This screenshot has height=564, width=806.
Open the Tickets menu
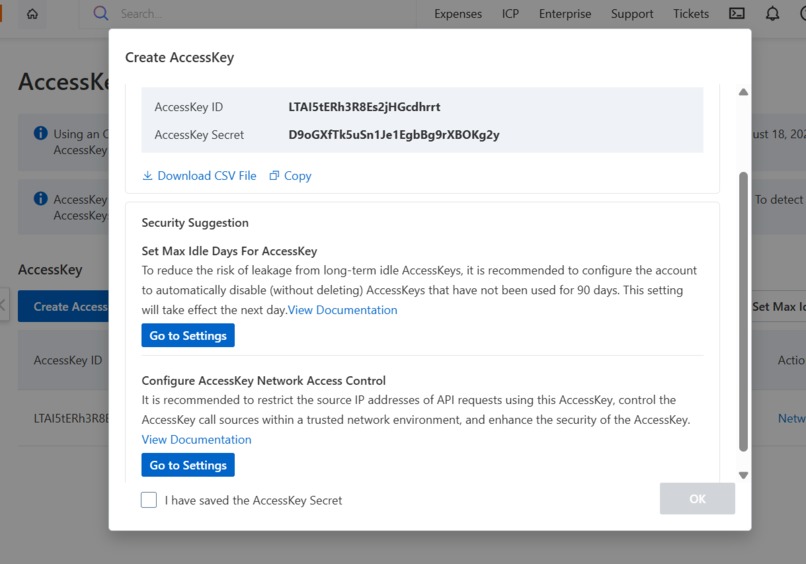[x=691, y=14]
